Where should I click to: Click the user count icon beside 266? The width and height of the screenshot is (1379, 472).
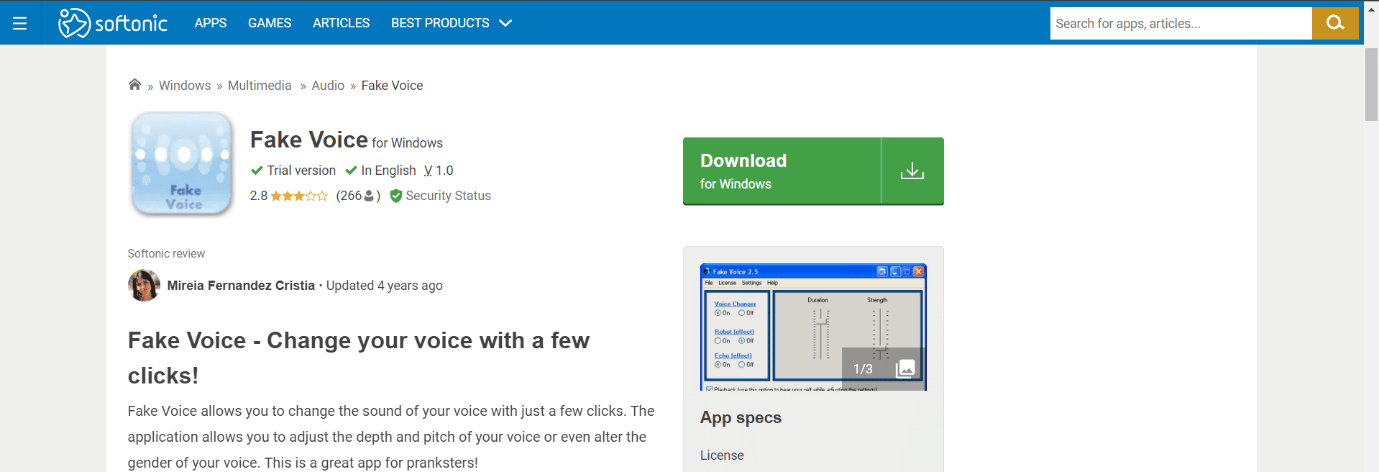click(369, 196)
